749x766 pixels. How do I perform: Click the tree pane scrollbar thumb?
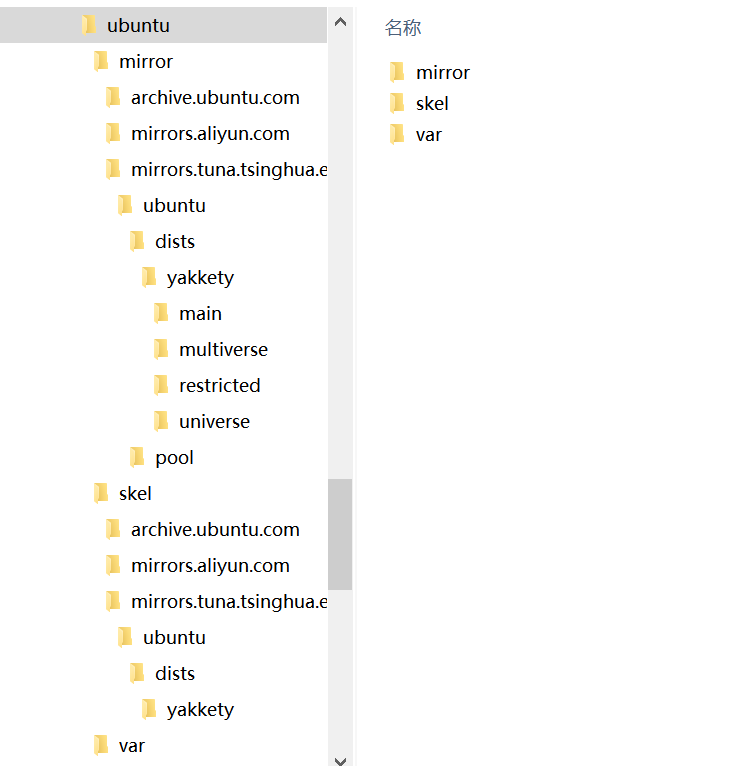click(340, 534)
